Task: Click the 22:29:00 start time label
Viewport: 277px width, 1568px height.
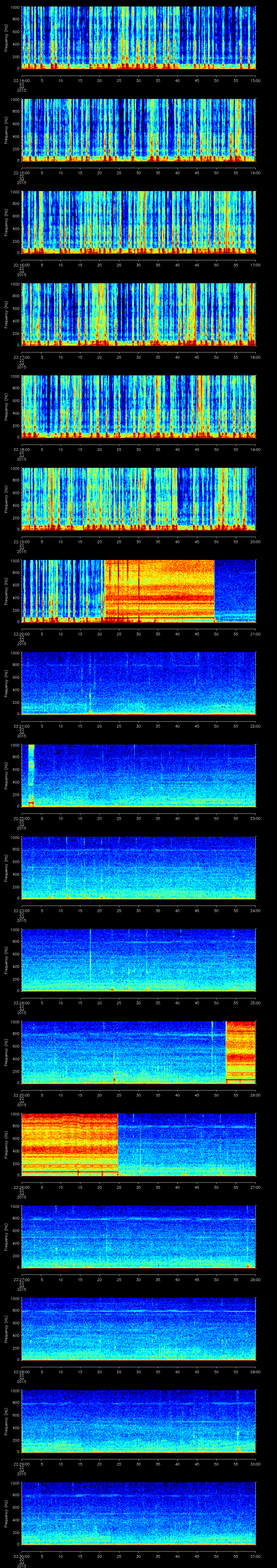Action: 21,1463
